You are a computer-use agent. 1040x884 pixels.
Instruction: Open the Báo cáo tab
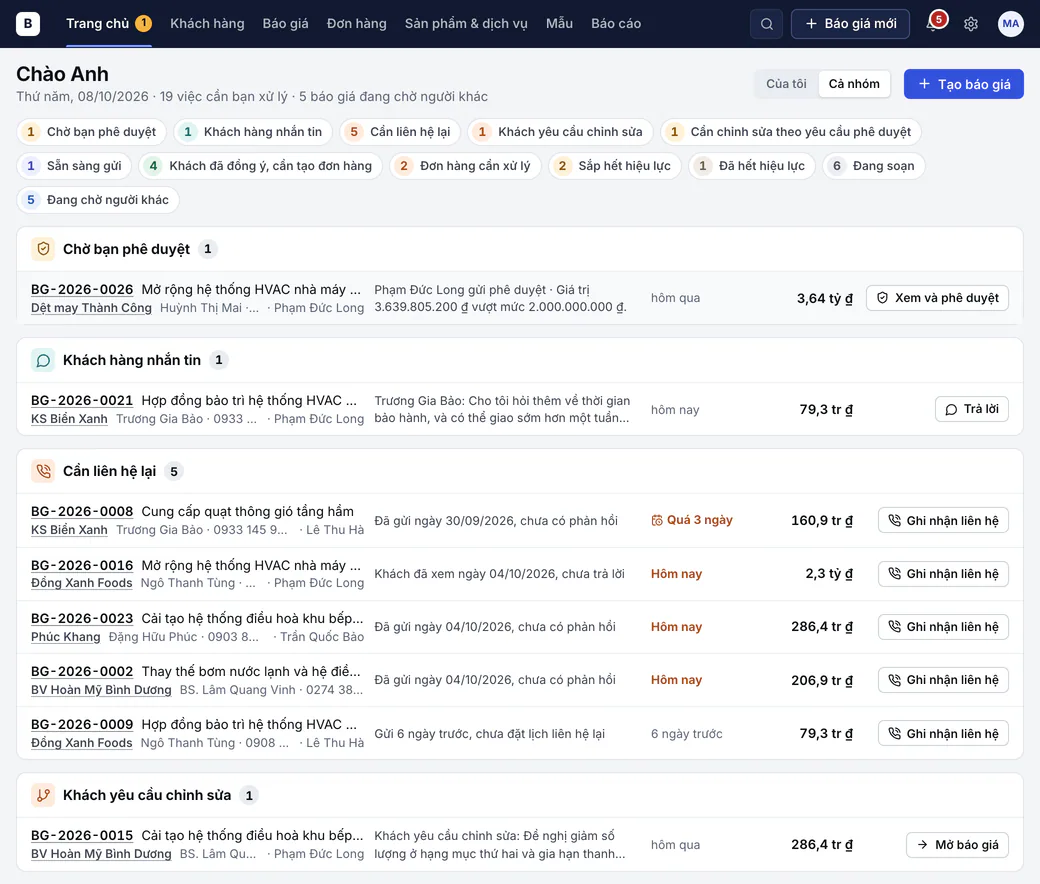616,24
